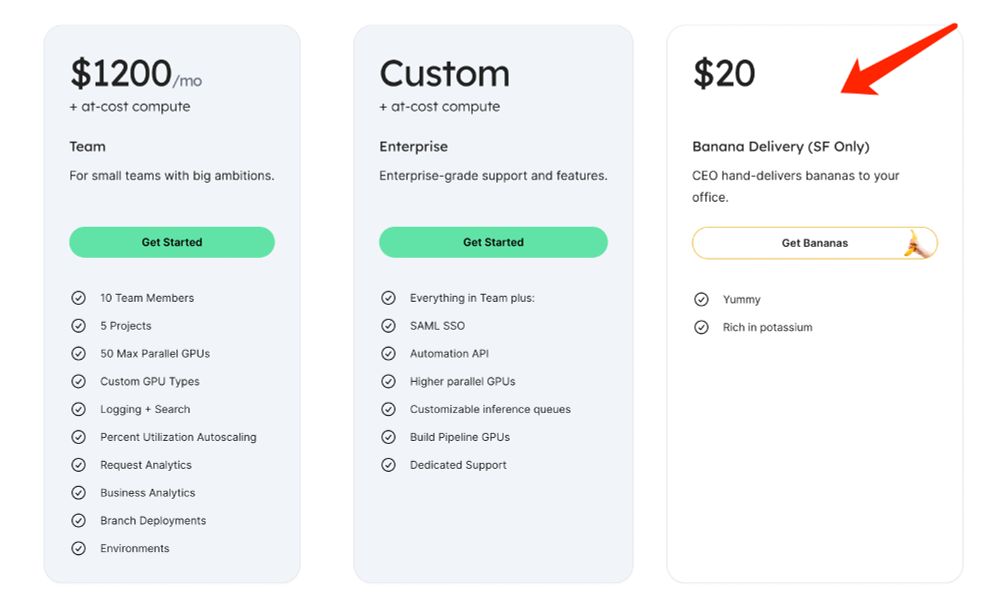
Task: Click checkmark icon next to Yummy
Action: [x=702, y=299]
